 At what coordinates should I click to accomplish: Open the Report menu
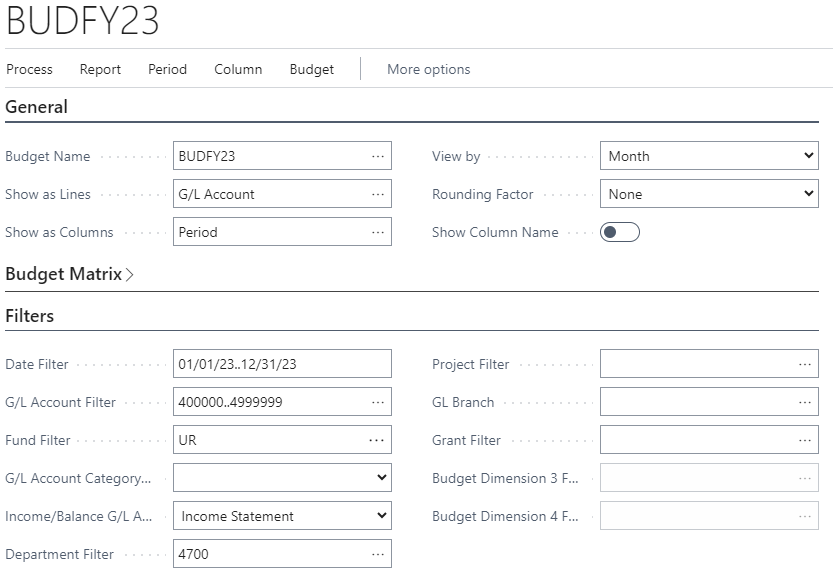point(100,69)
